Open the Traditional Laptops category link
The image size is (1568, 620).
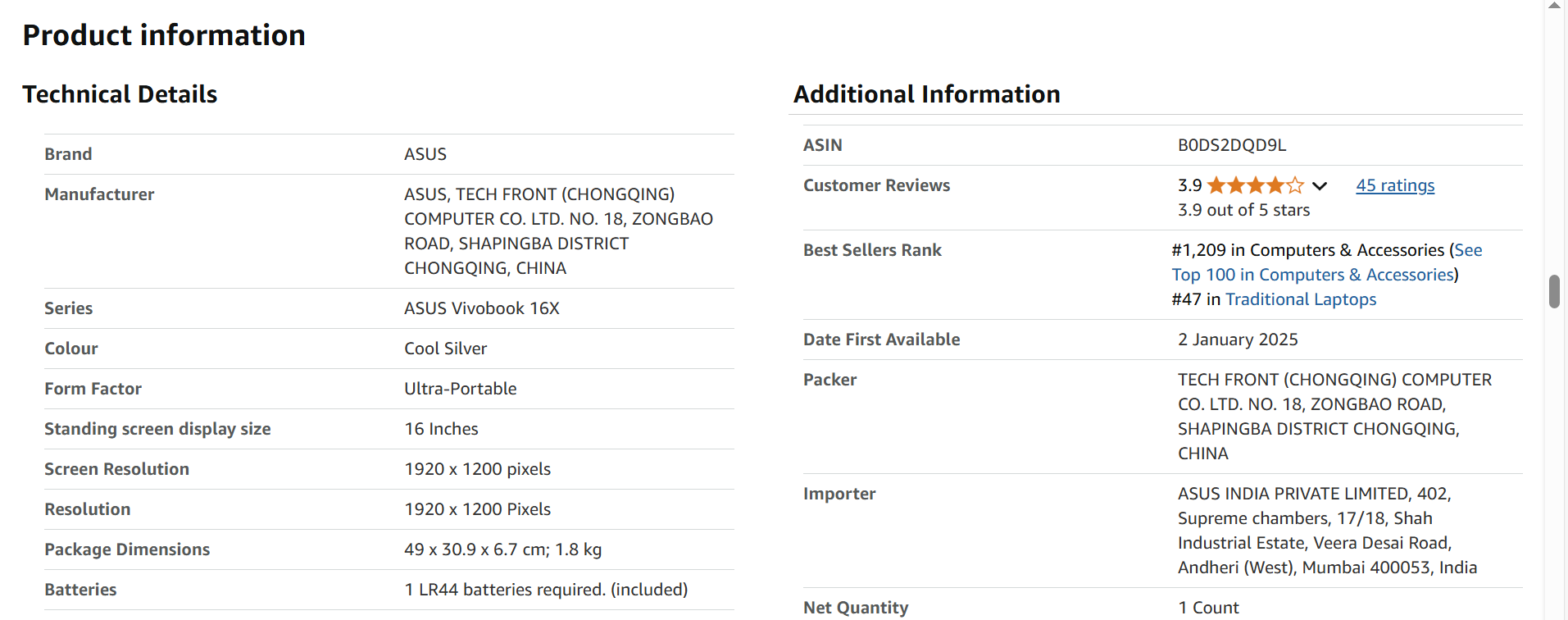[1301, 299]
